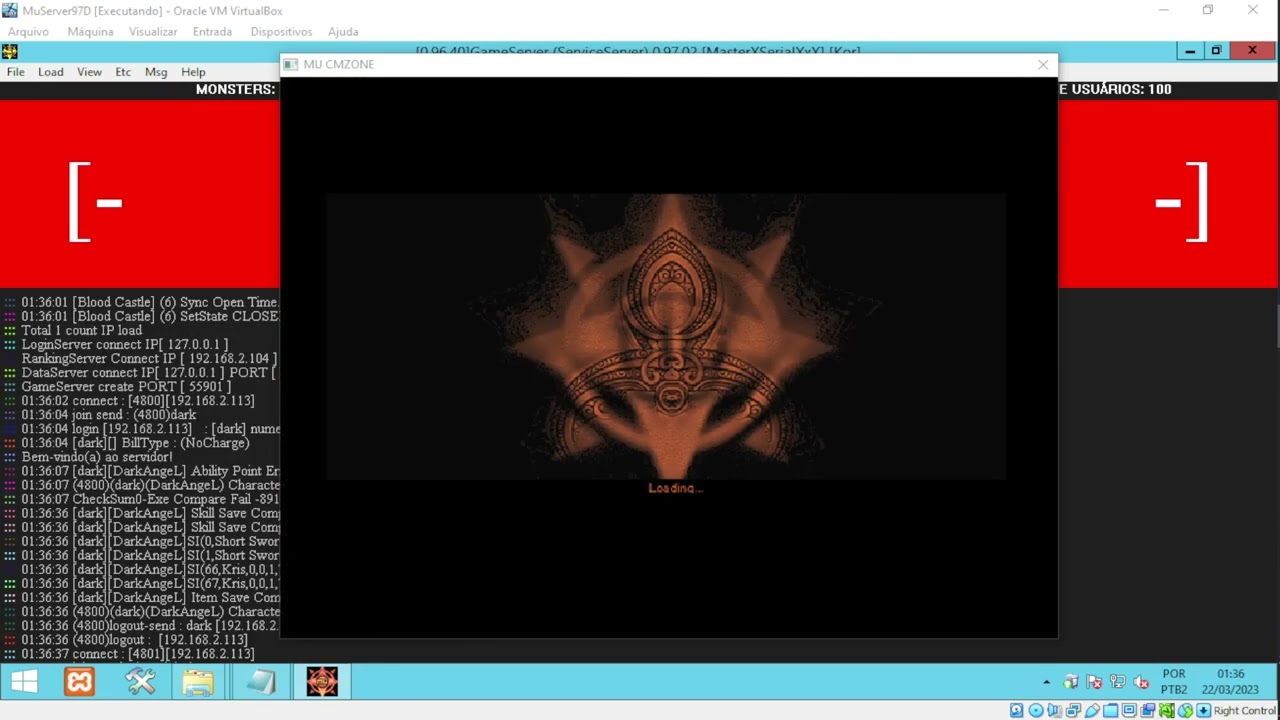The image size is (1280, 720).
Task: Select the MU game taskbar icon
Action: [322, 682]
